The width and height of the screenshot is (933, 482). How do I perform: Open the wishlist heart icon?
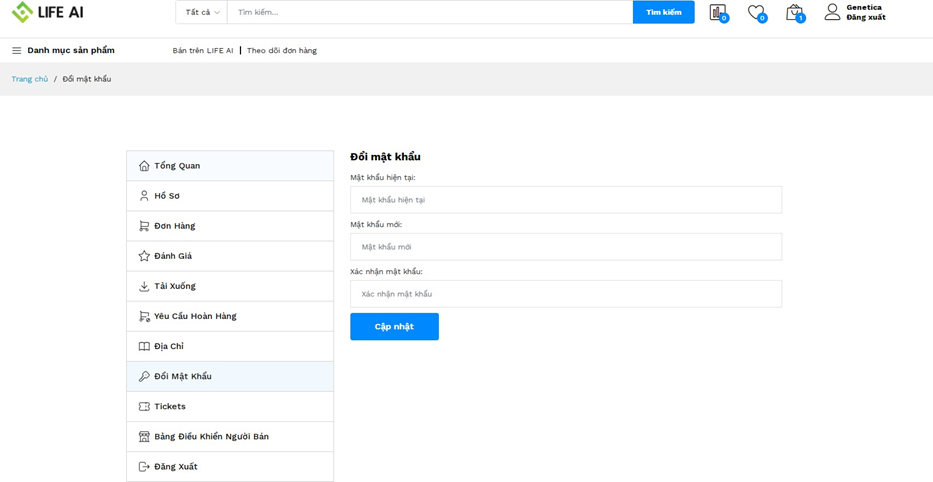[756, 12]
